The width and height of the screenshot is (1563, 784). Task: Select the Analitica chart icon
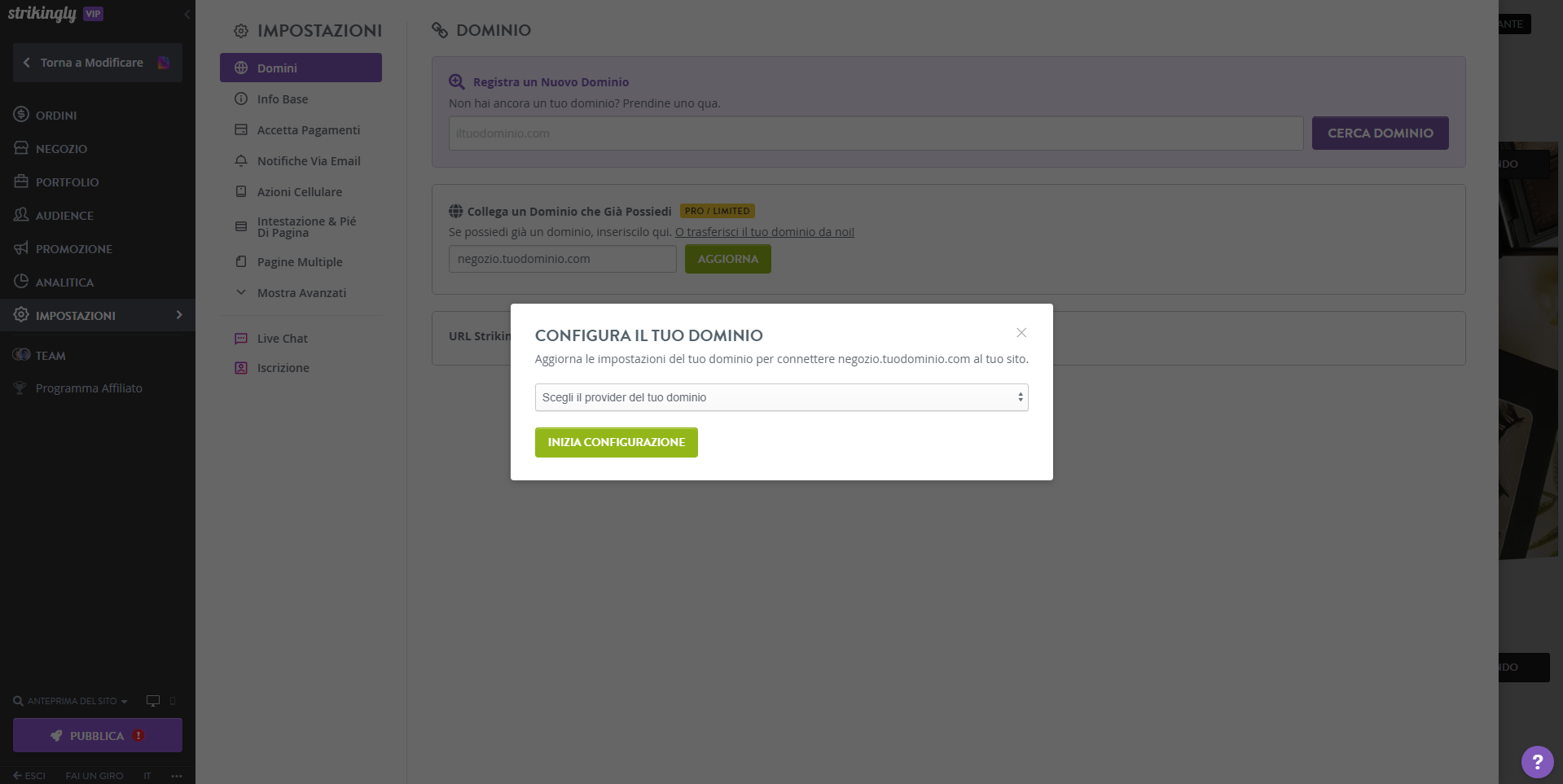(x=21, y=282)
